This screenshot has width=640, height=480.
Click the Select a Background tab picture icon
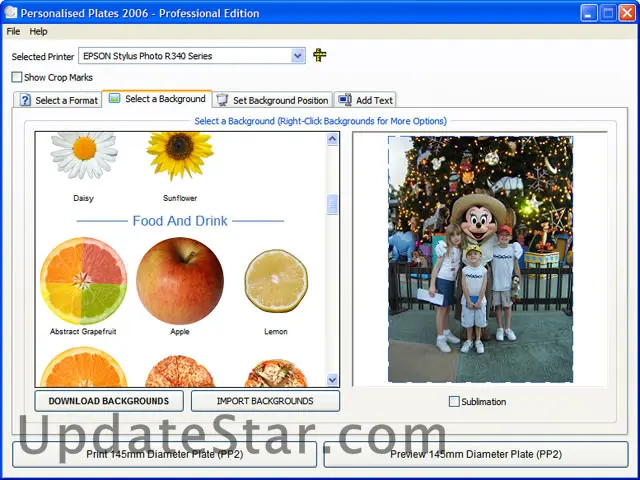click(115, 98)
